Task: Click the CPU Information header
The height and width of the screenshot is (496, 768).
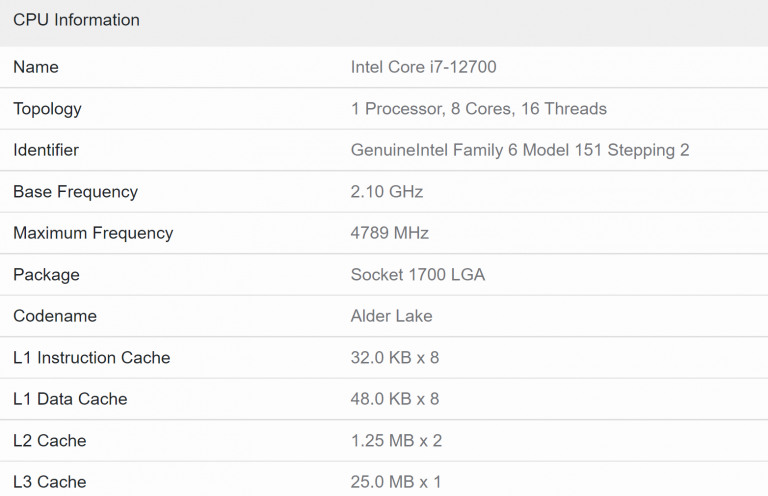Action: click(76, 20)
